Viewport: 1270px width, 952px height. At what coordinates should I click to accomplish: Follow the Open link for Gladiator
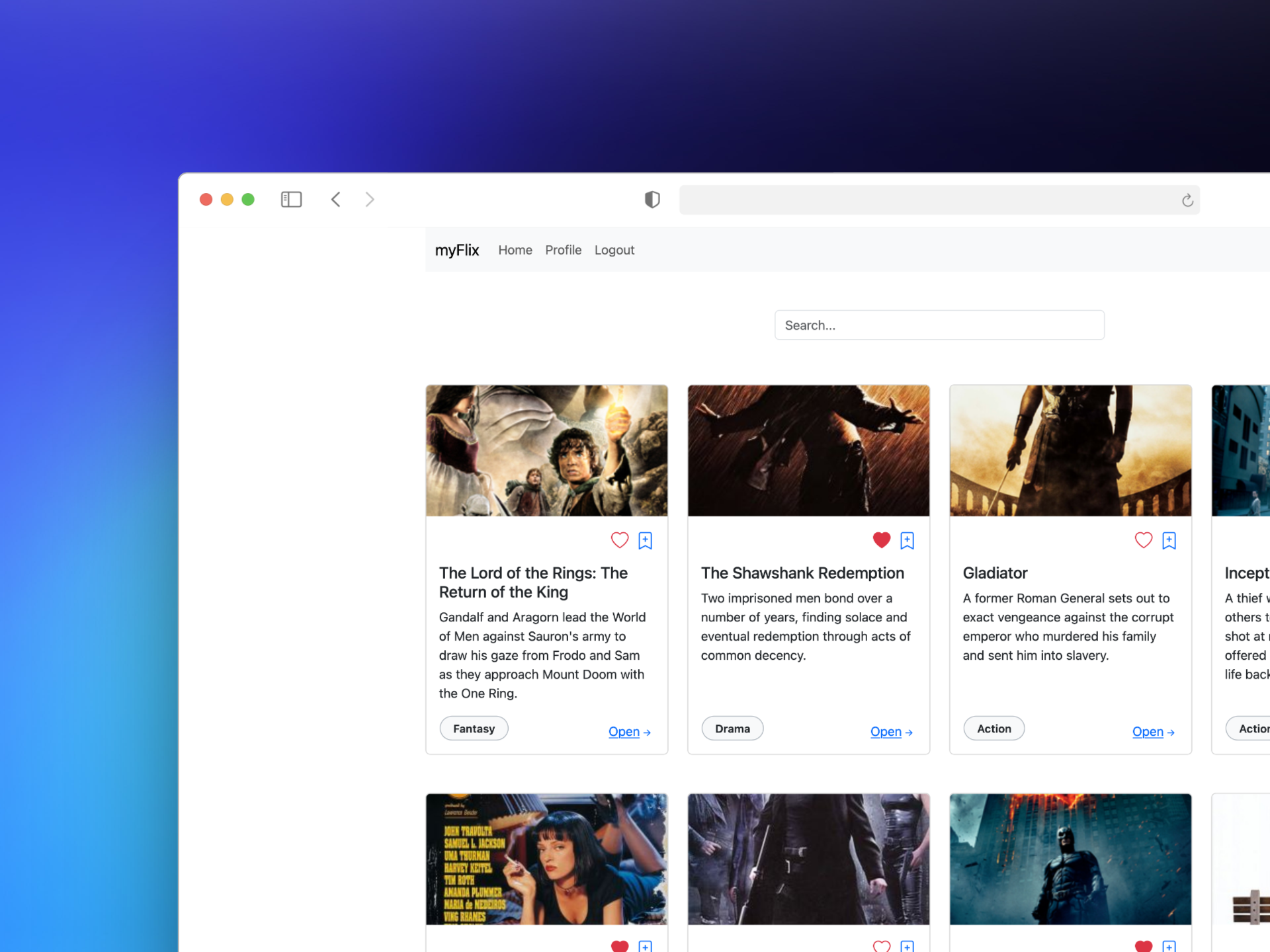point(1153,732)
